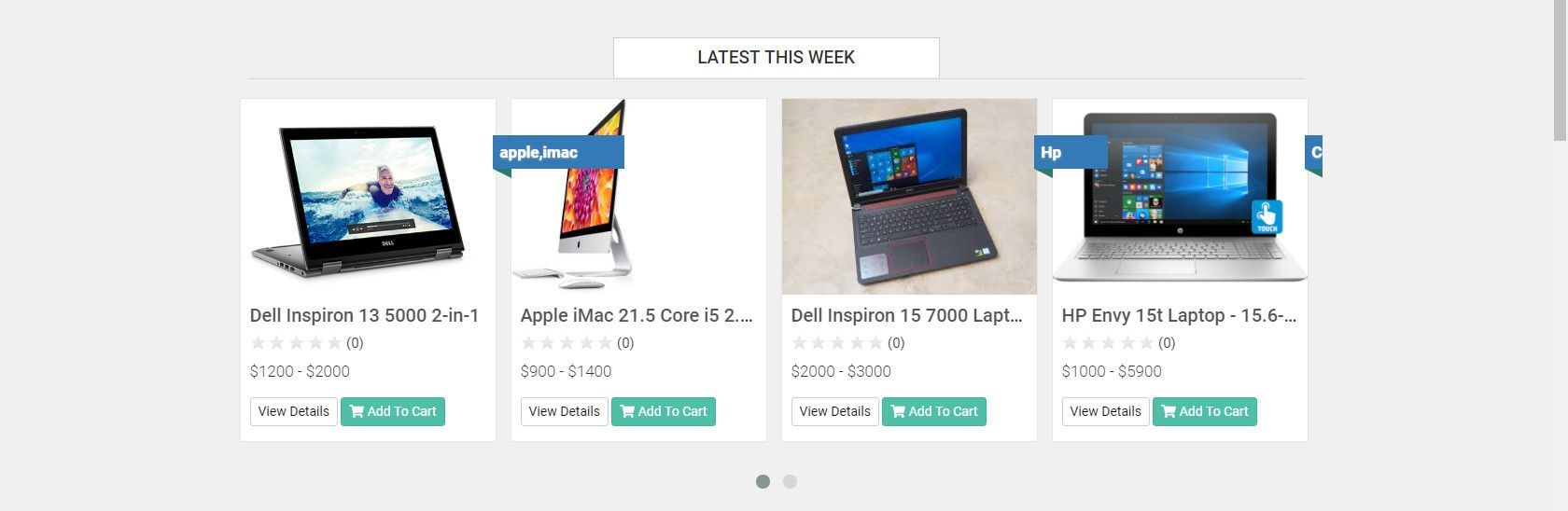The image size is (1568, 511).
Task: View Details for Apple iMac 21.5
Action: tap(565, 411)
